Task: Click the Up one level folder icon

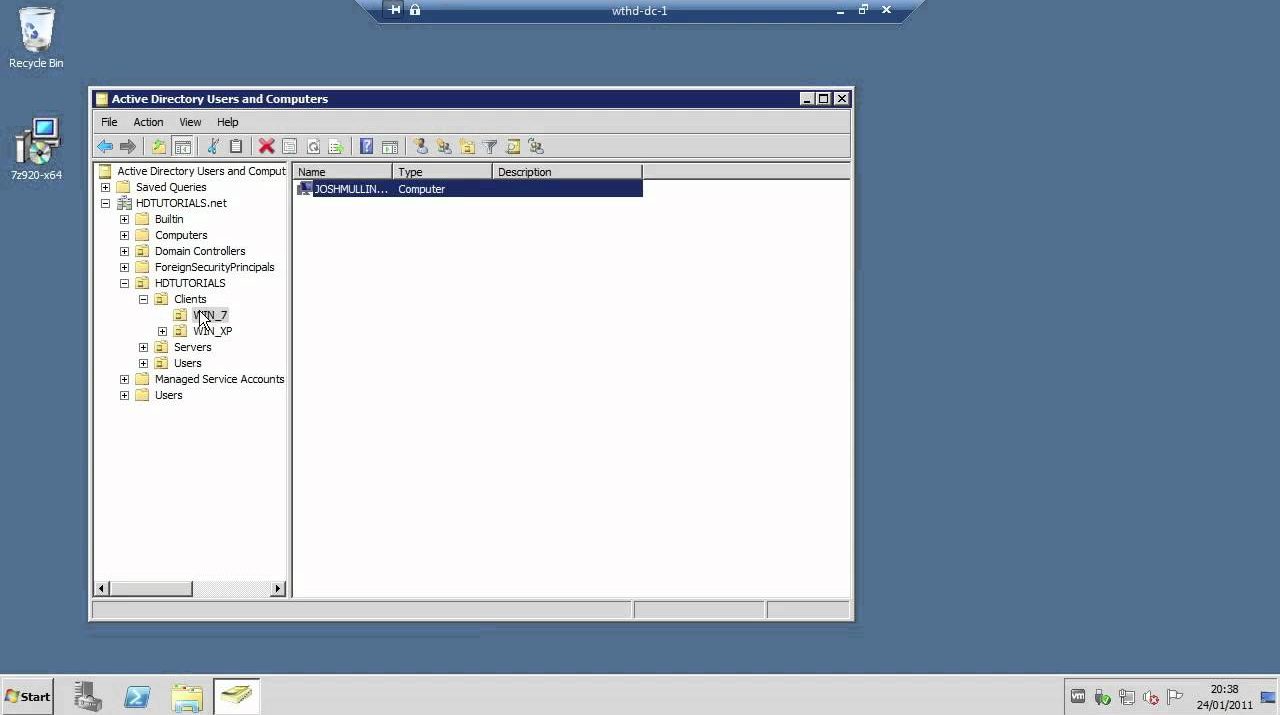Action: (159, 147)
